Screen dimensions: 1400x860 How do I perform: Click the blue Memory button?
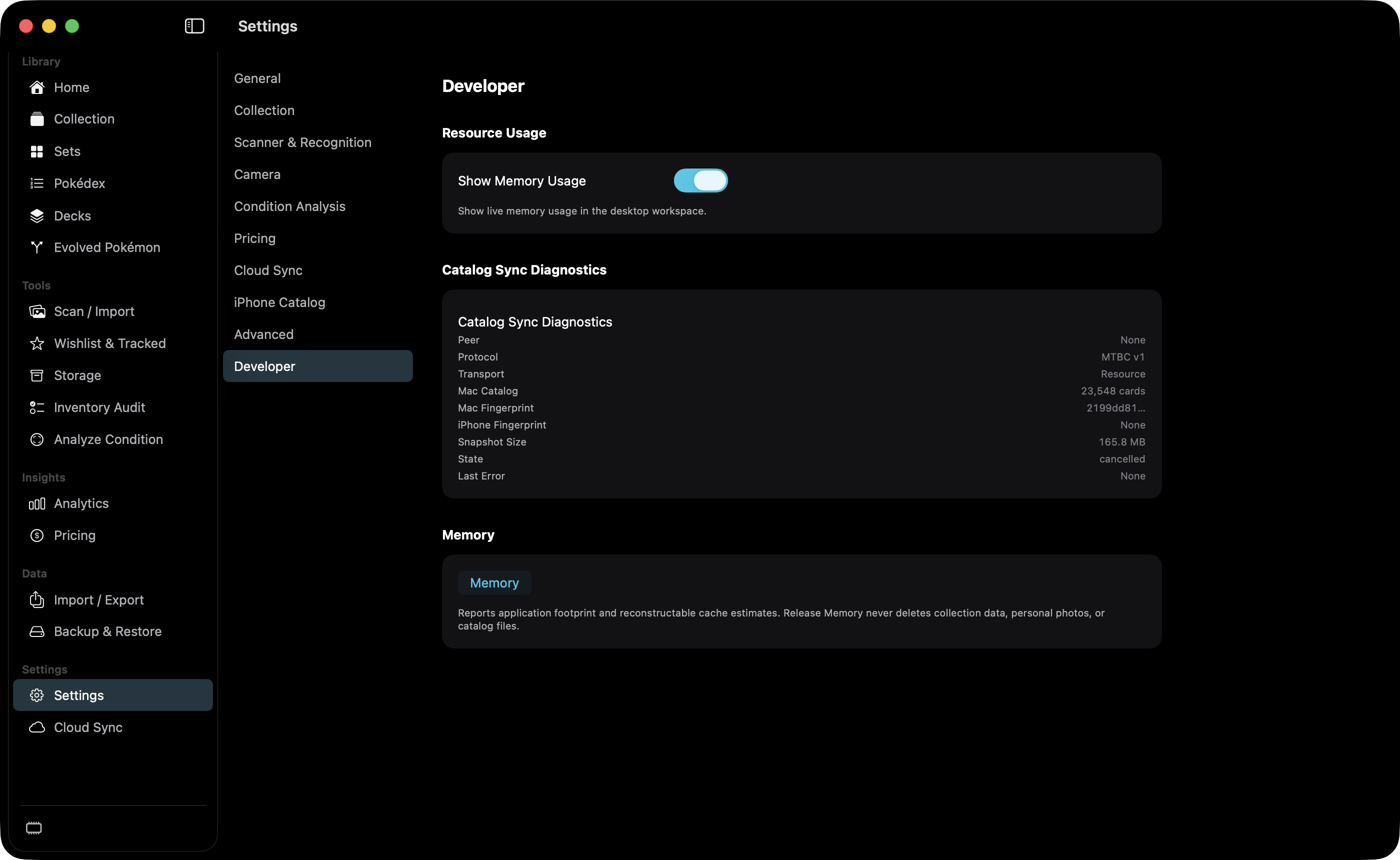point(494,583)
